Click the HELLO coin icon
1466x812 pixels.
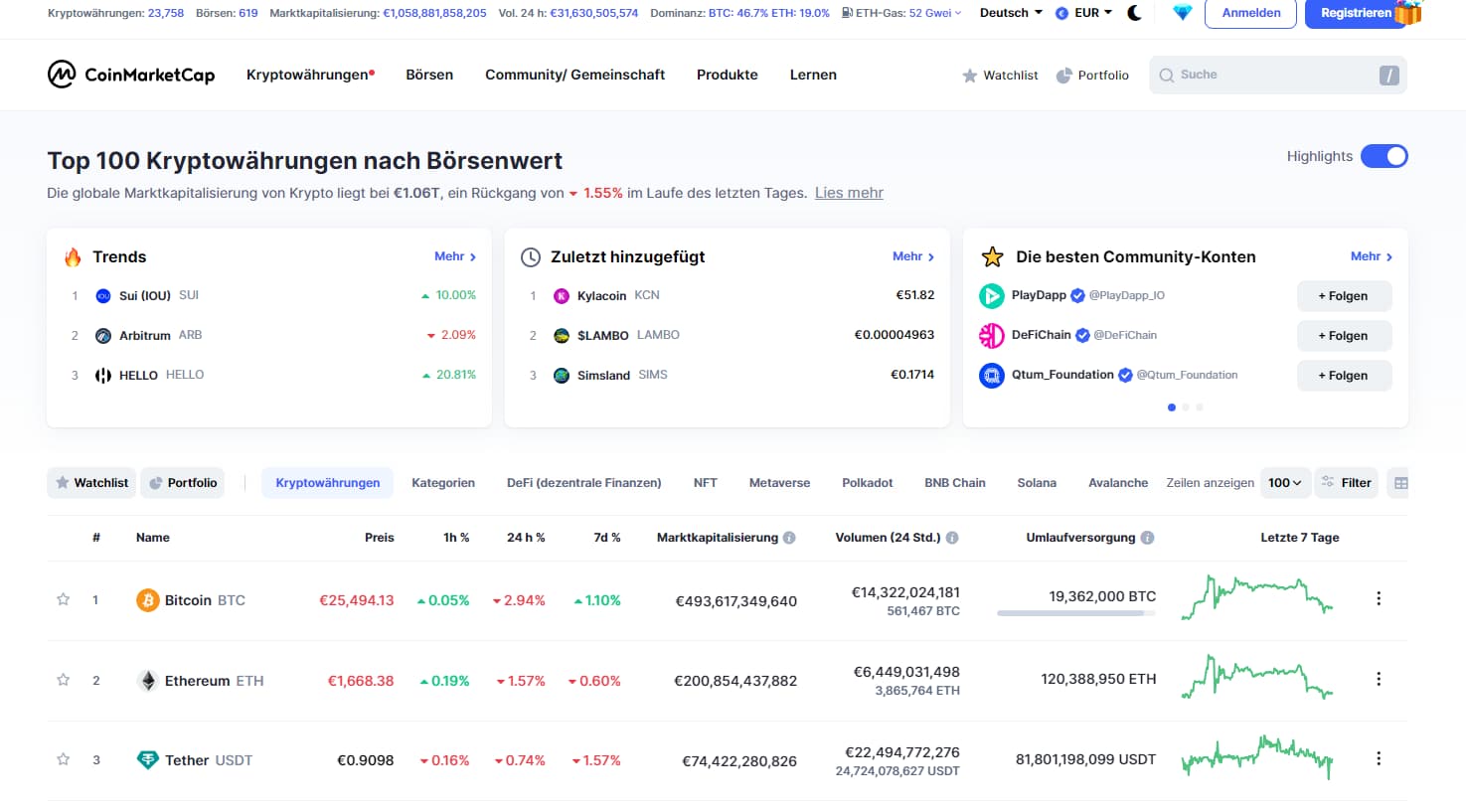pyautogui.click(x=103, y=376)
